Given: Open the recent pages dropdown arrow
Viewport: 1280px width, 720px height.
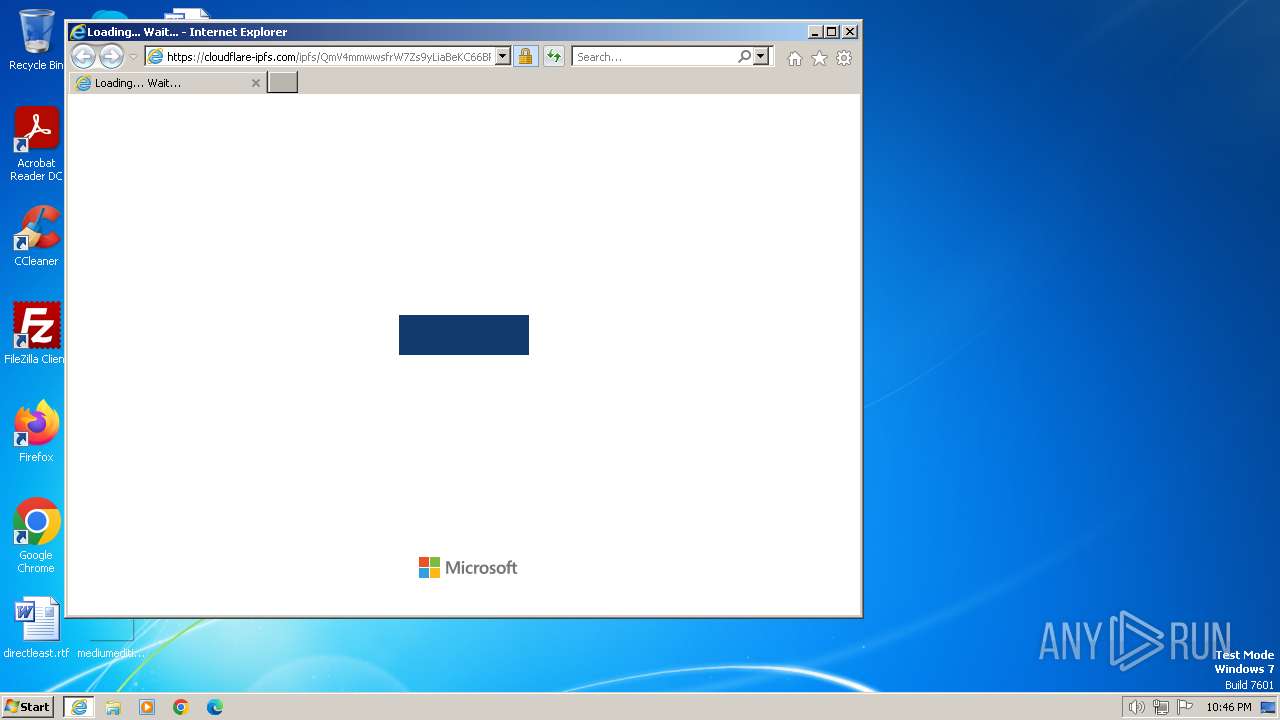Looking at the screenshot, I should point(133,57).
